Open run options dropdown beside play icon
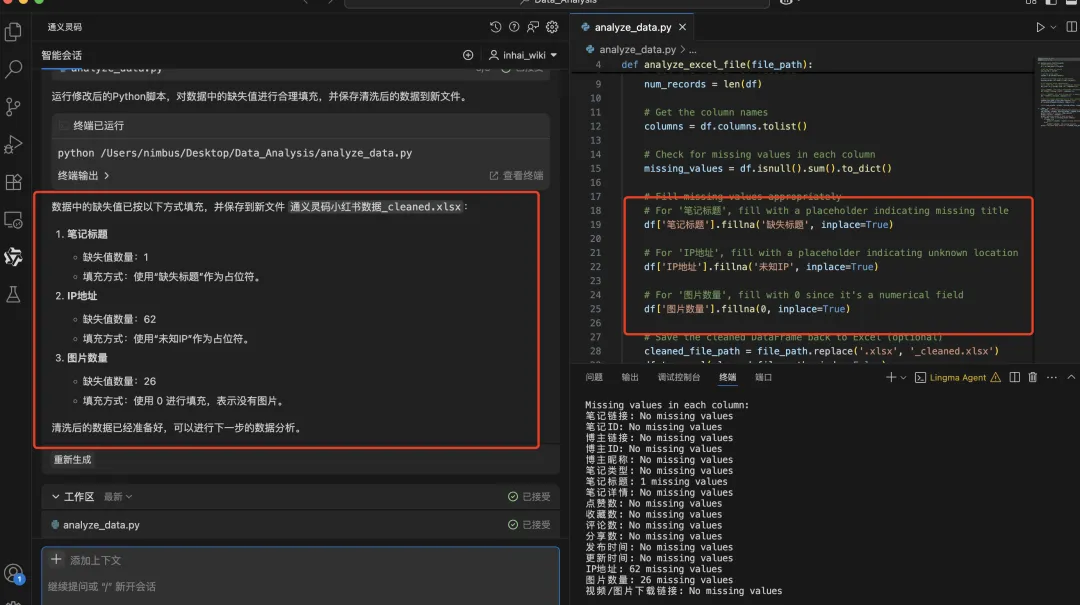 click(1053, 28)
